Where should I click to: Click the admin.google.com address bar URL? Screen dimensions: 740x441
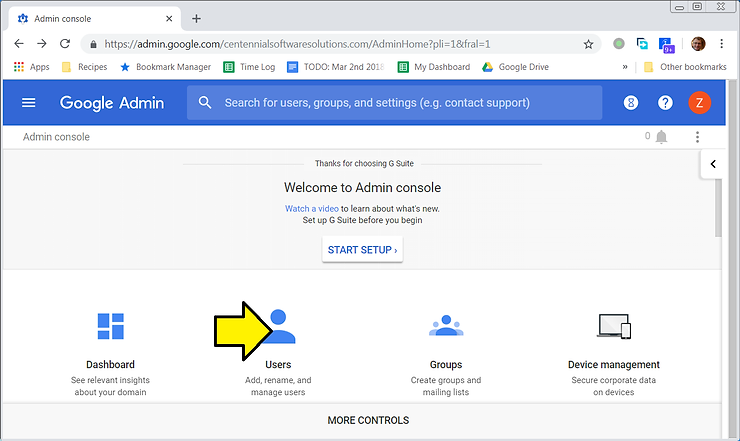[x=297, y=44]
